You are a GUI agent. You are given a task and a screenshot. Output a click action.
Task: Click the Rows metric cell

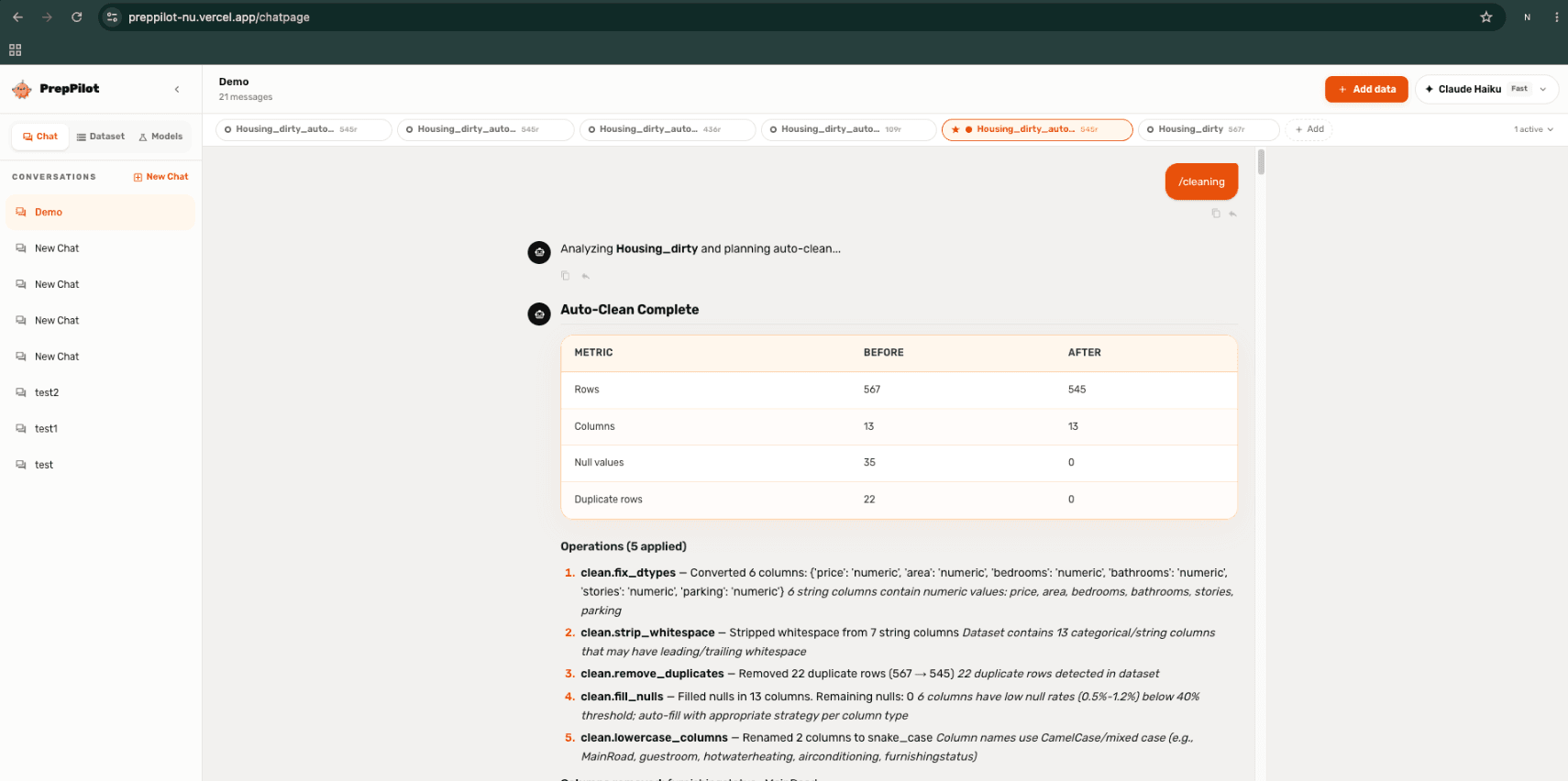click(587, 390)
